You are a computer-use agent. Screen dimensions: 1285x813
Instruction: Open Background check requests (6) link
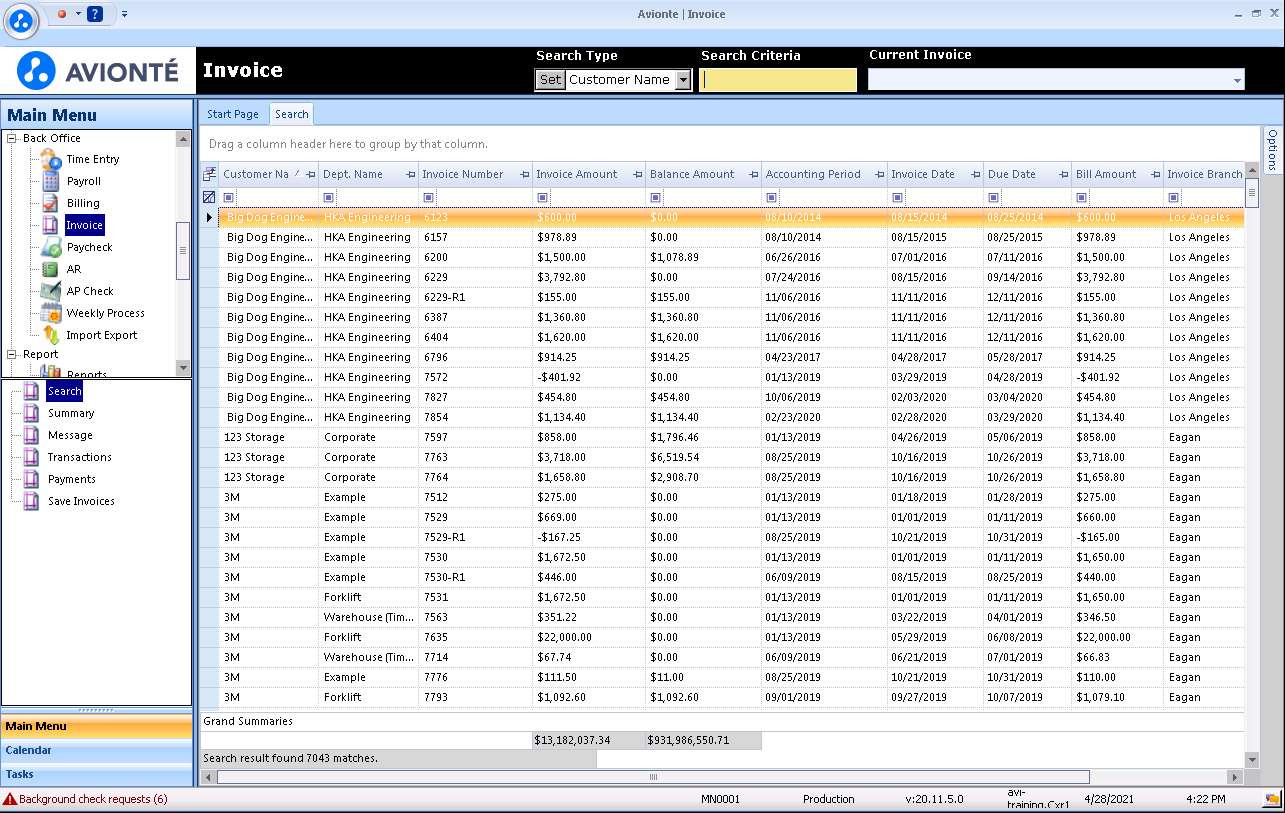click(x=93, y=799)
